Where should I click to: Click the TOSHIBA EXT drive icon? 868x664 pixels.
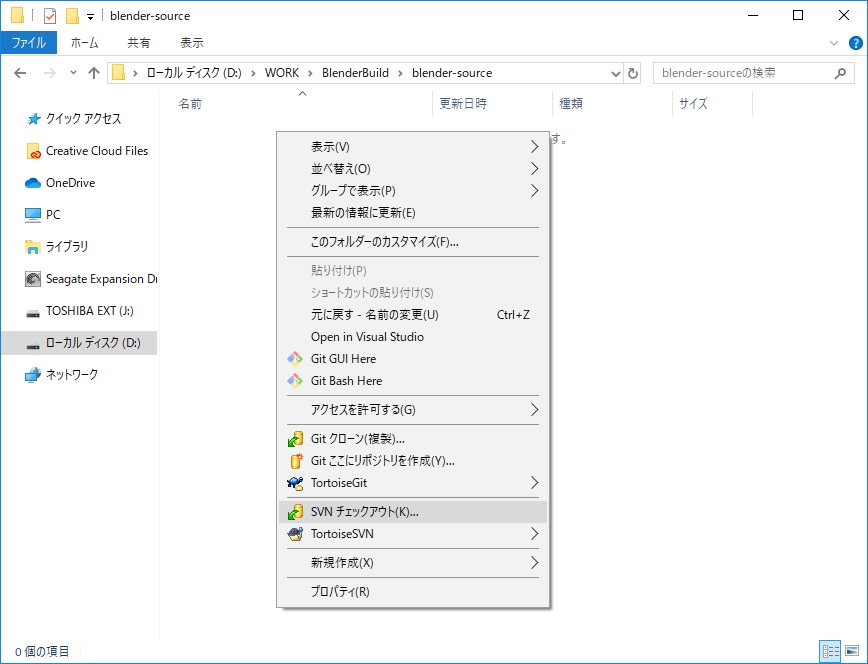point(33,313)
